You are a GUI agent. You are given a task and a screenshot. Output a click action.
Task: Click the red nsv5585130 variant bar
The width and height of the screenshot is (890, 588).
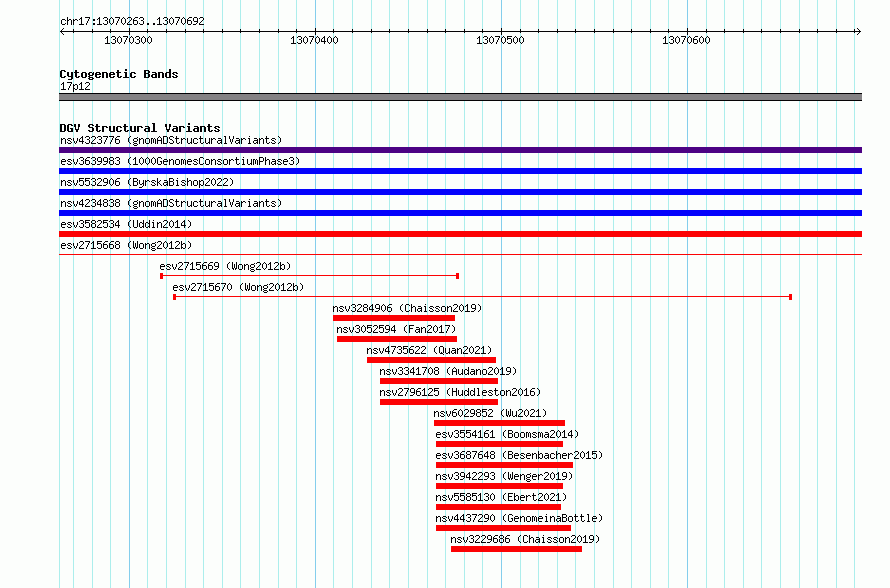(x=498, y=507)
